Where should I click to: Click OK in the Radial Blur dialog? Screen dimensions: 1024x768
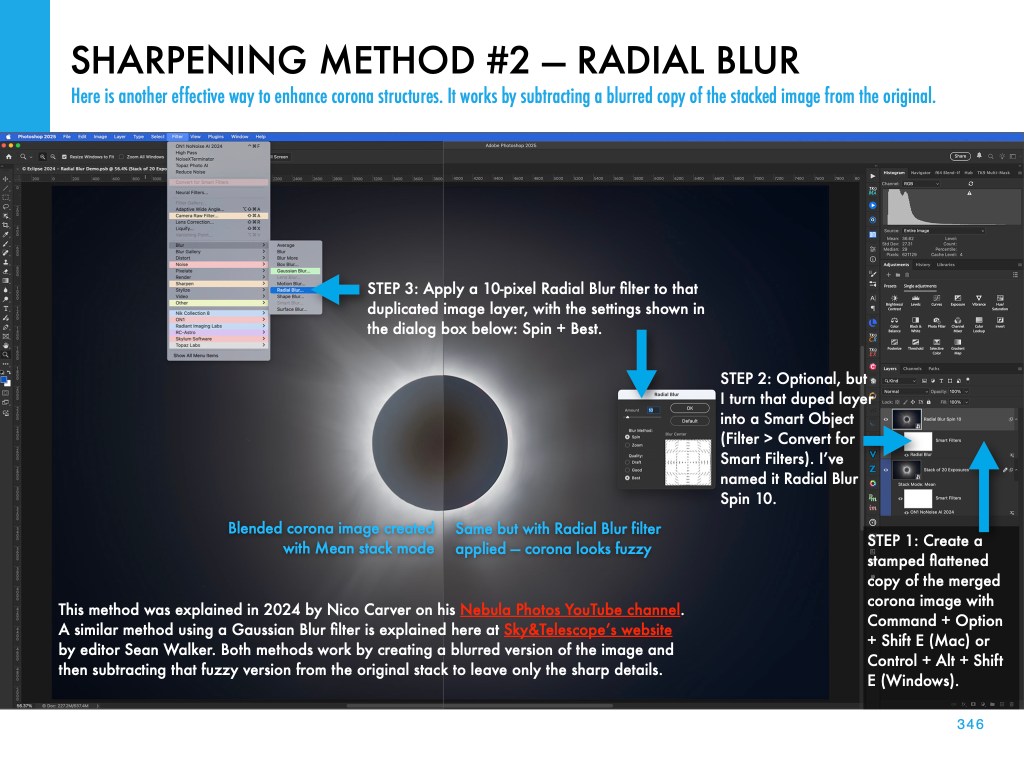click(690, 408)
